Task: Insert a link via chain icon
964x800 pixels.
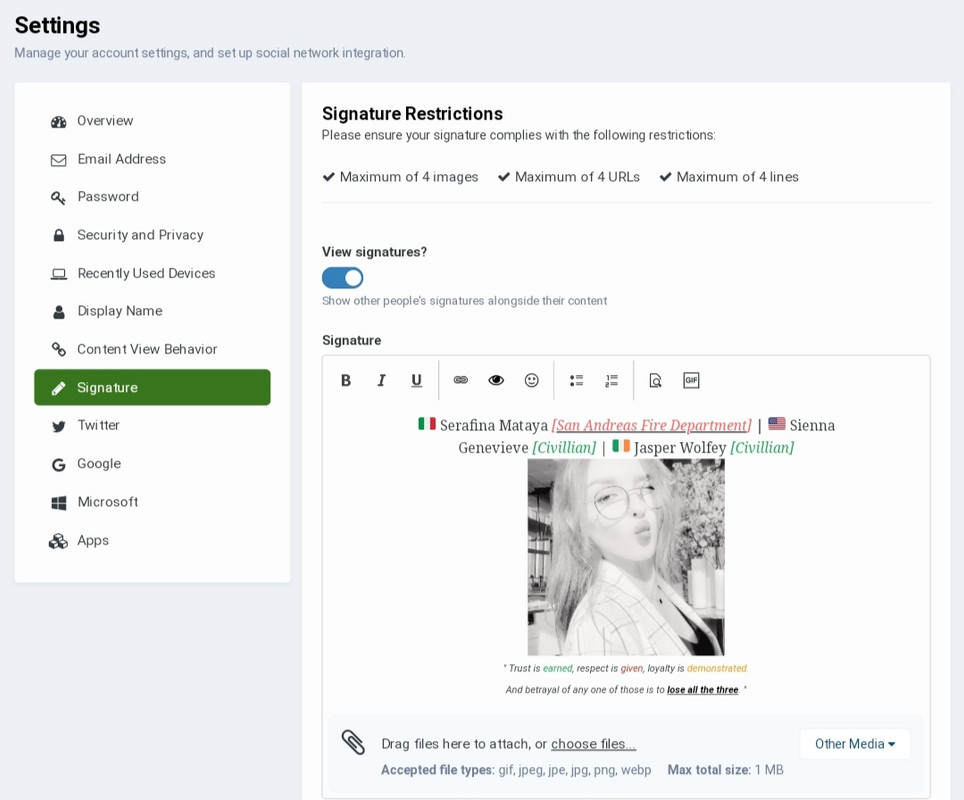Action: (460, 381)
